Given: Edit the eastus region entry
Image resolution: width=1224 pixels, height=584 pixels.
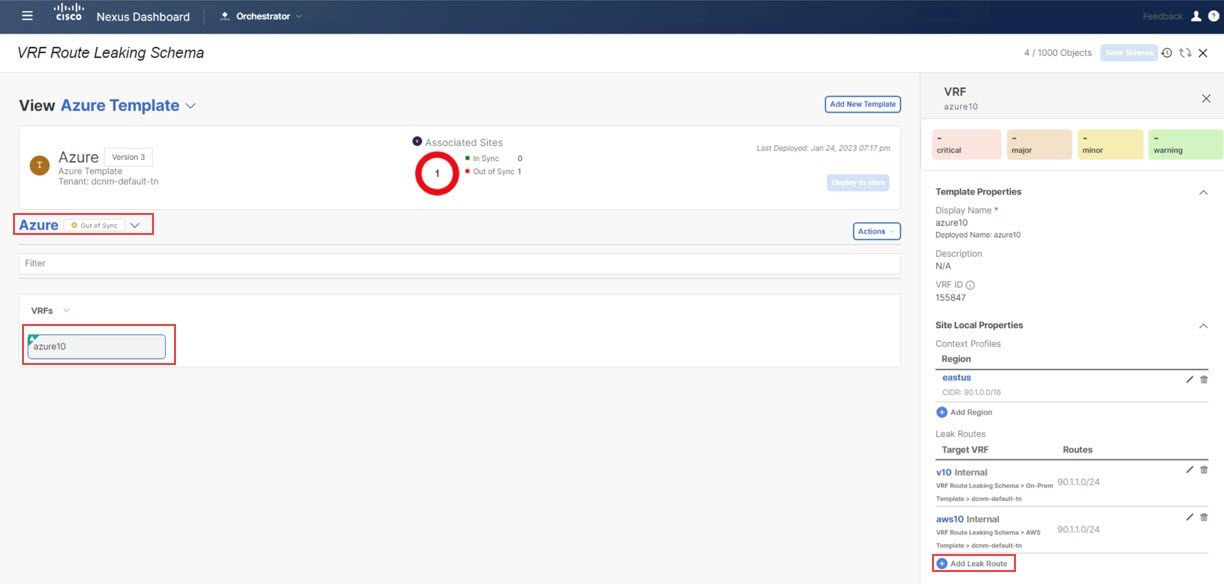Looking at the screenshot, I should click(x=1189, y=380).
